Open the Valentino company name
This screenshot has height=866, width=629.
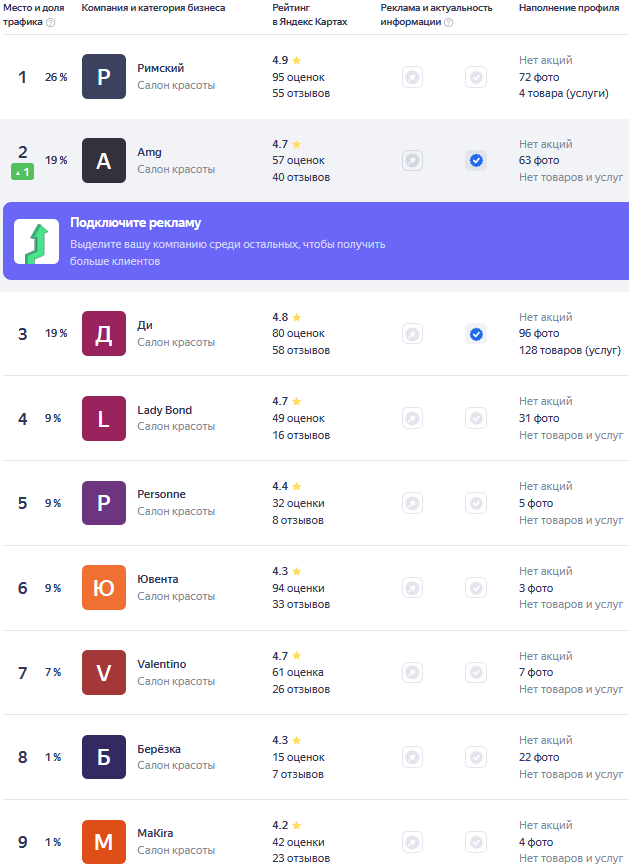pos(162,664)
